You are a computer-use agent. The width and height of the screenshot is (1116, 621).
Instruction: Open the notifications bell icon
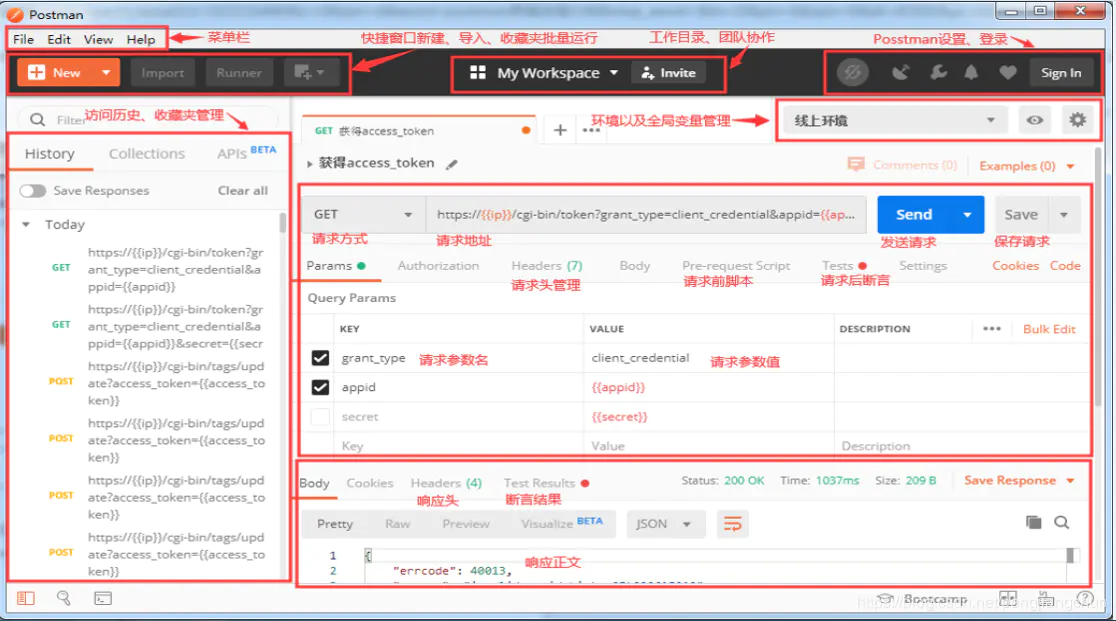pos(971,73)
